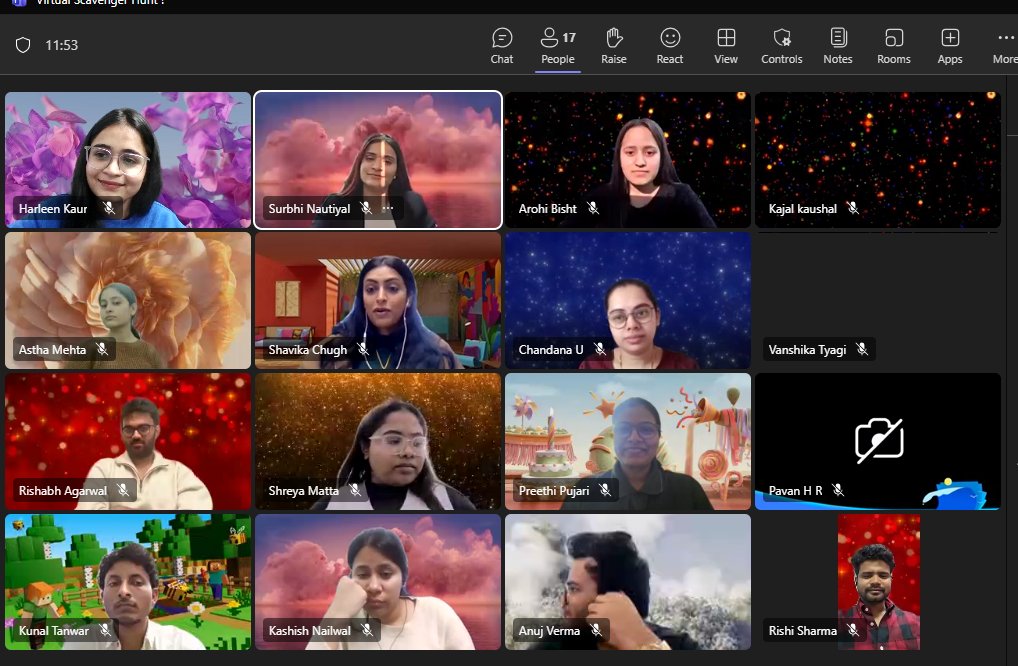Raise your hand in the meeting

click(614, 45)
